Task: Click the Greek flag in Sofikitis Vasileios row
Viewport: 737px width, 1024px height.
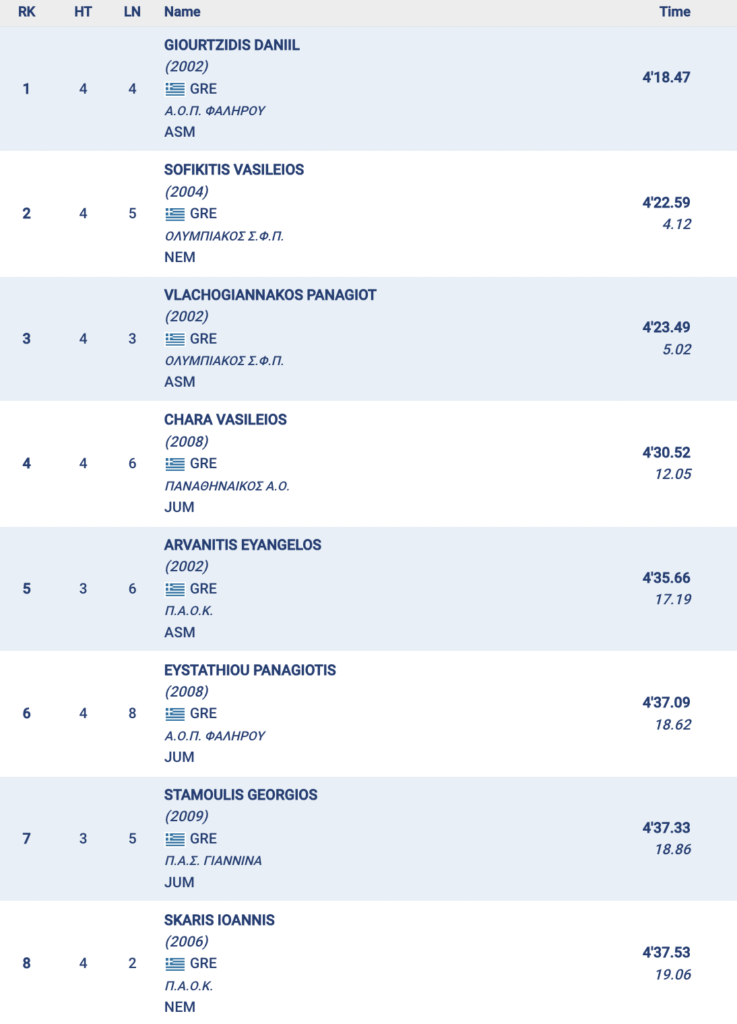Action: click(175, 214)
